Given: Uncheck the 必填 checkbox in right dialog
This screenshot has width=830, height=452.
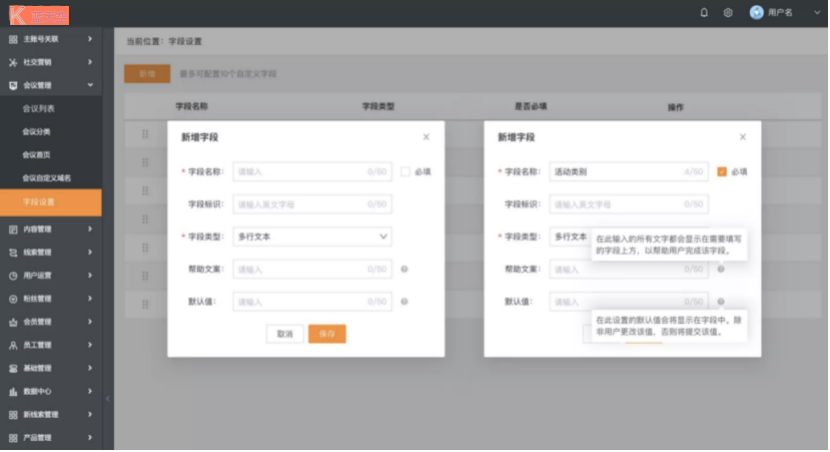Looking at the screenshot, I should pyautogui.click(x=721, y=172).
